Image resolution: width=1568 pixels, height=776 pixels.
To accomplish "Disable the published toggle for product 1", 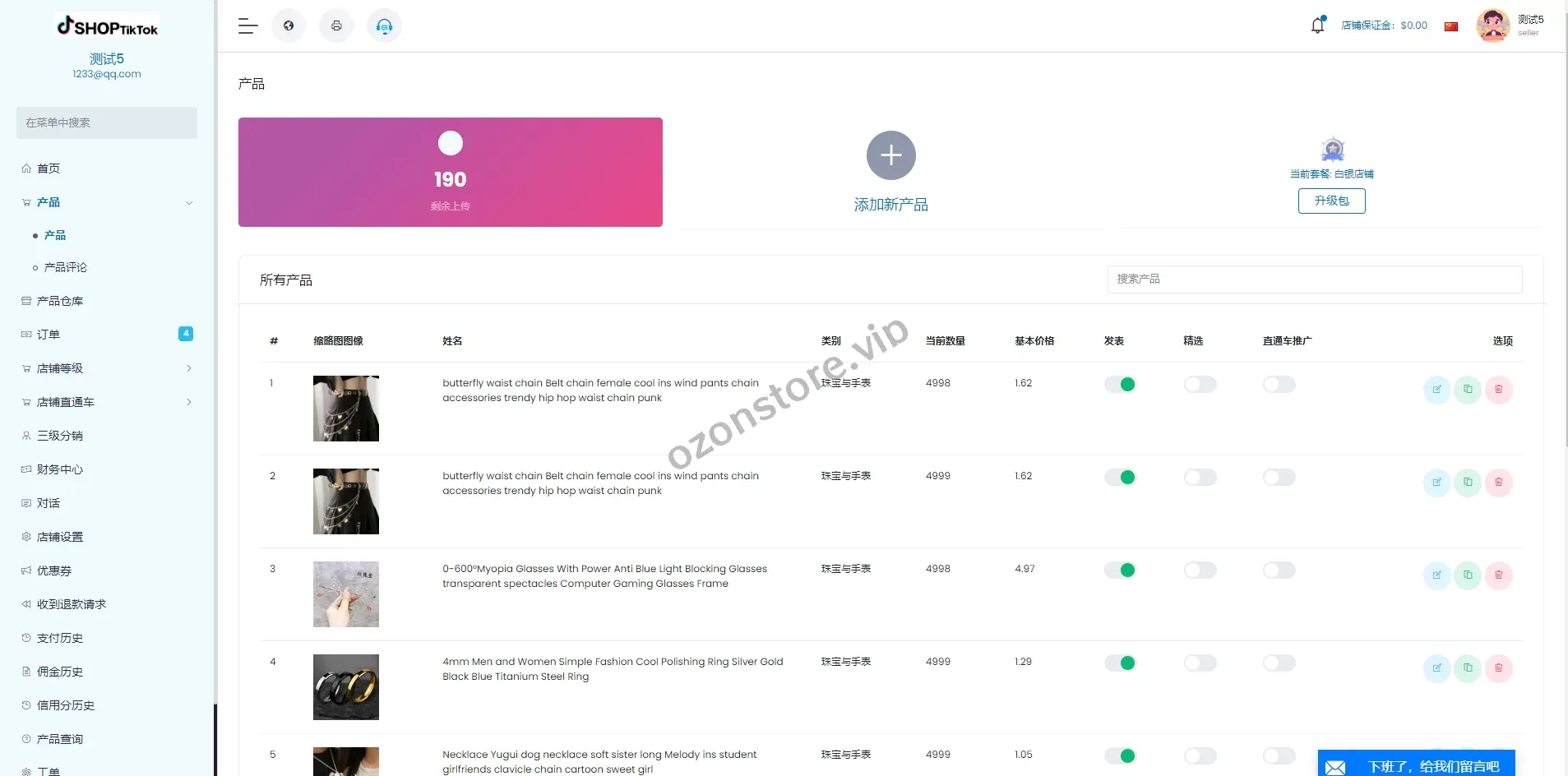I will [1120, 385].
